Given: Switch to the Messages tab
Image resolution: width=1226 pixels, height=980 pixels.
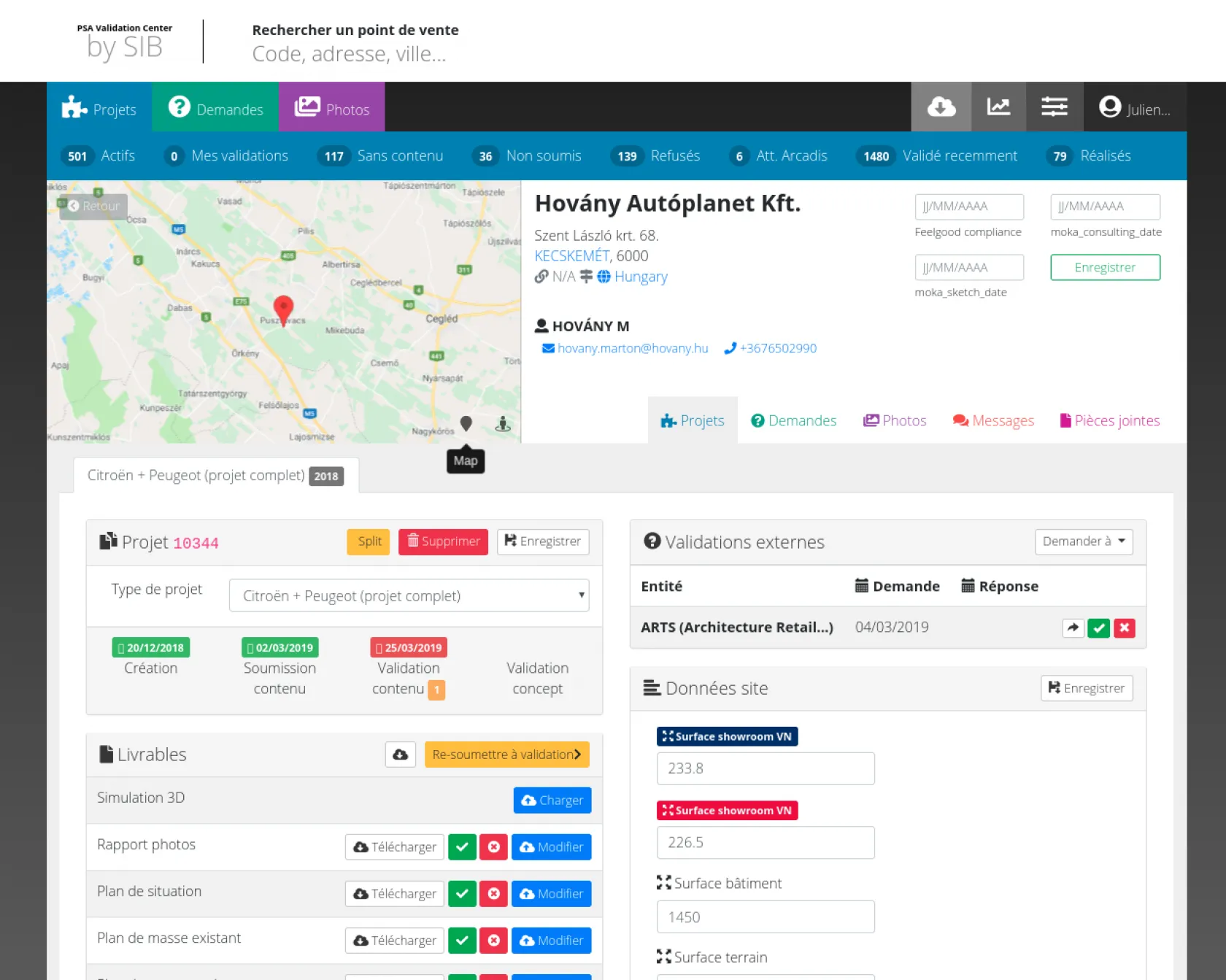Looking at the screenshot, I should point(993,421).
